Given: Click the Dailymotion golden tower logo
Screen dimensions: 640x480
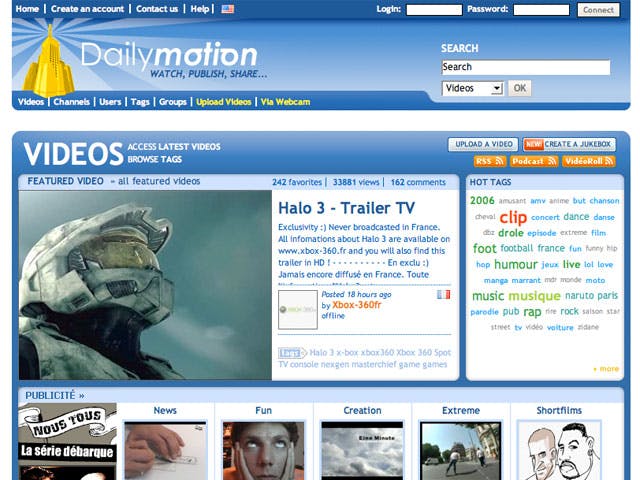Looking at the screenshot, I should click(x=49, y=61).
